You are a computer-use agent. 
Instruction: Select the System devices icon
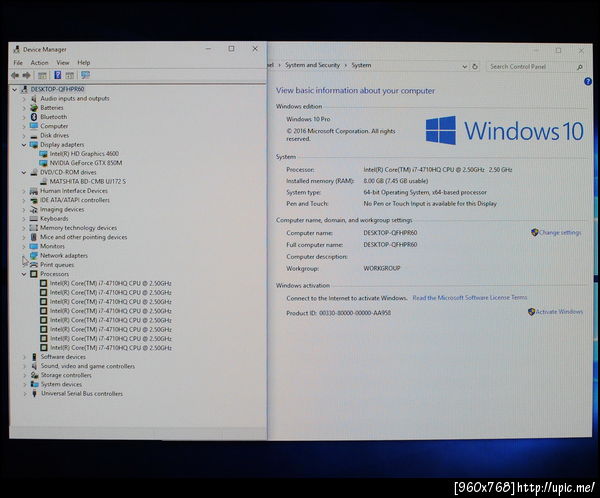34,385
